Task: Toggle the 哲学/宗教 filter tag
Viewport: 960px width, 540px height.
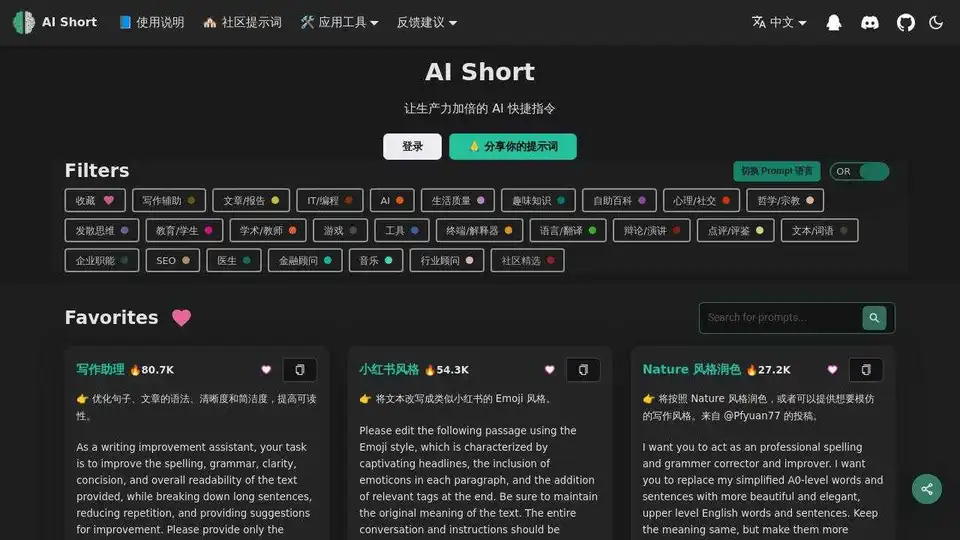Action: (x=785, y=200)
